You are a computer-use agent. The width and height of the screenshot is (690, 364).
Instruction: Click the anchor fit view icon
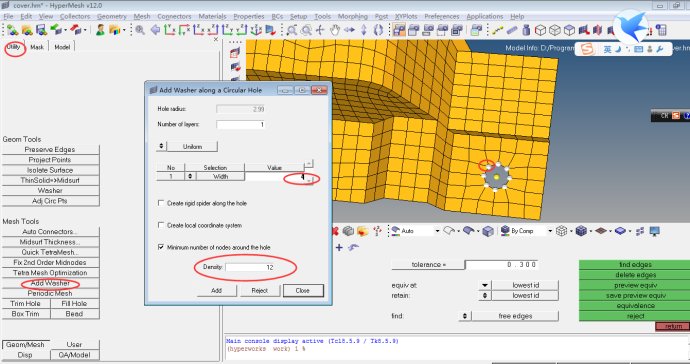(x=256, y=30)
